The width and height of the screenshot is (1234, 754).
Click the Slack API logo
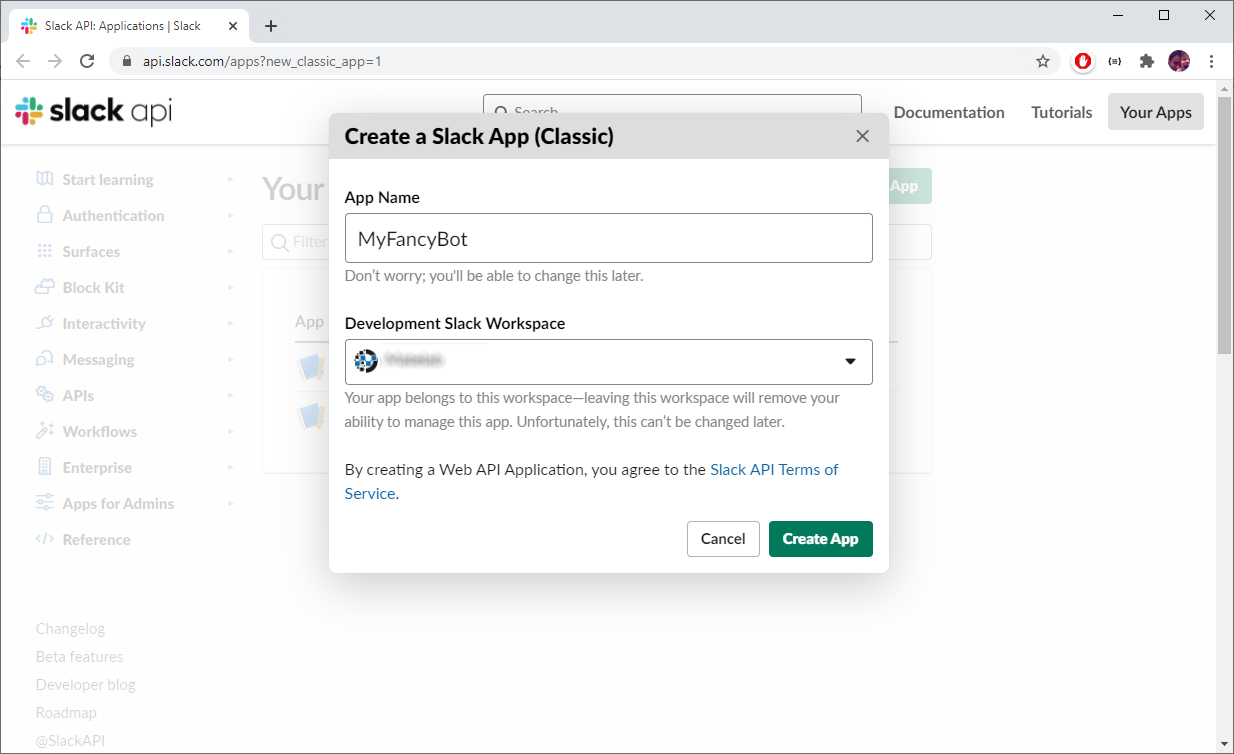[x=94, y=112]
